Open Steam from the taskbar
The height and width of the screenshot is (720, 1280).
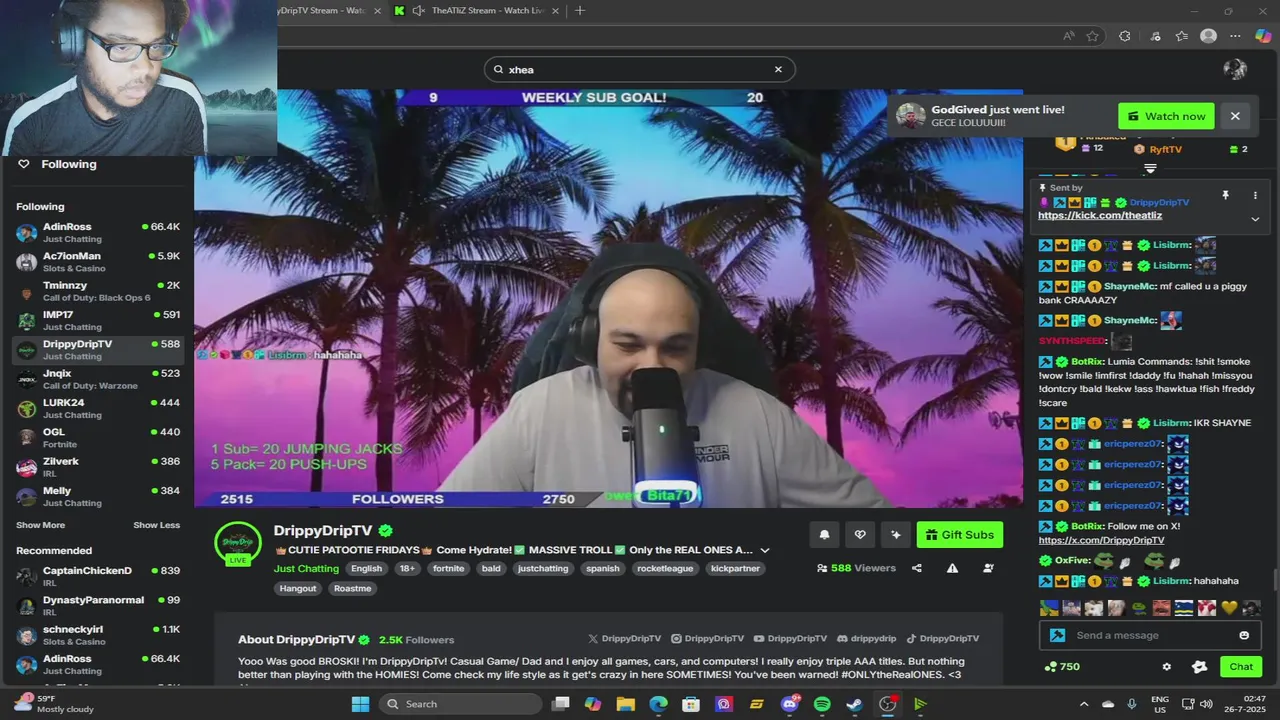tap(854, 704)
